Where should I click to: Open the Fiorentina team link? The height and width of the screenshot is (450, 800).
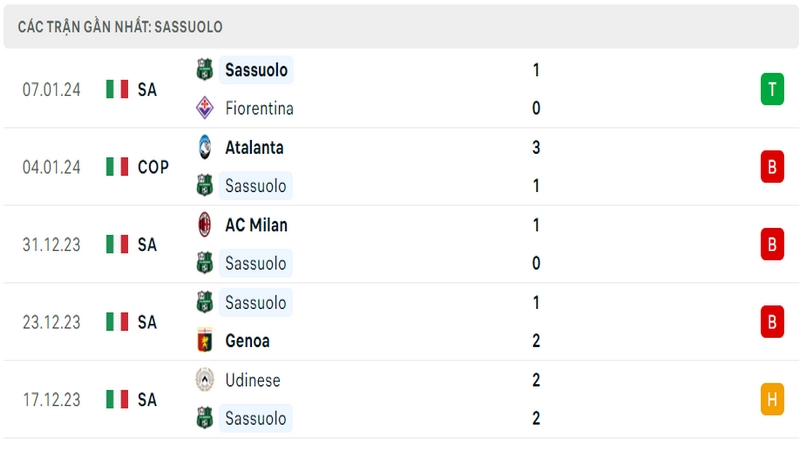[x=259, y=108]
